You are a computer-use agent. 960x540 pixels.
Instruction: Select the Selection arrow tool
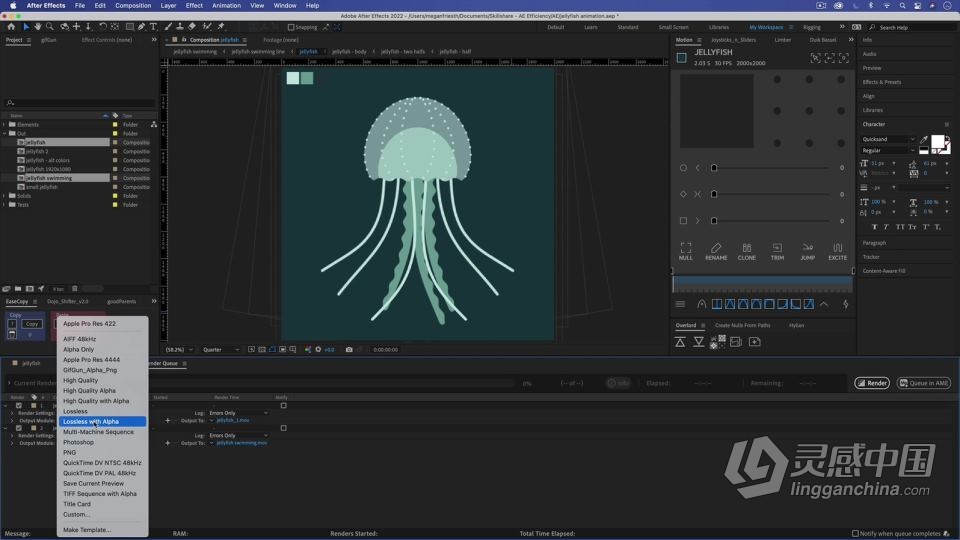point(26,27)
